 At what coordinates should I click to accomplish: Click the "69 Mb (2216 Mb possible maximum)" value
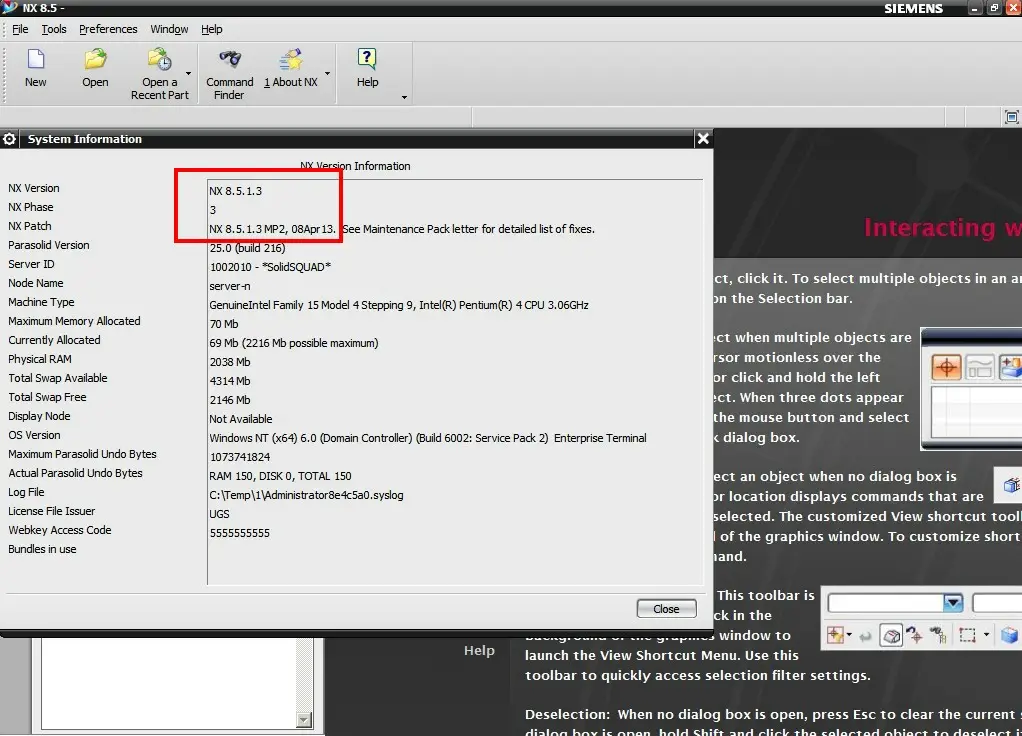coord(293,343)
